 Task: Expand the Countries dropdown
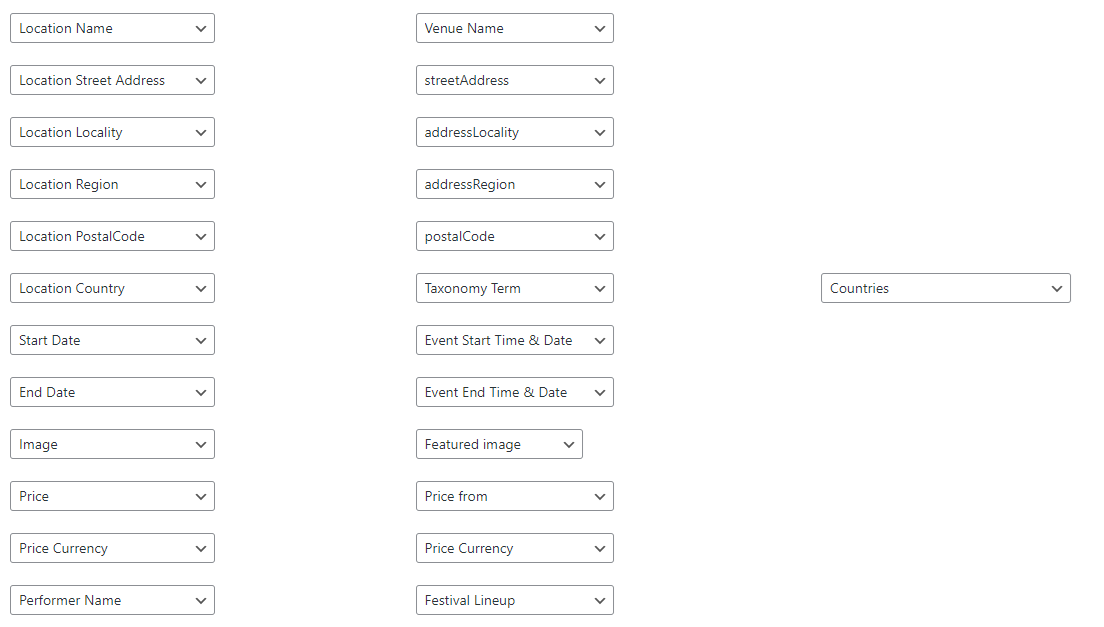[x=946, y=289]
